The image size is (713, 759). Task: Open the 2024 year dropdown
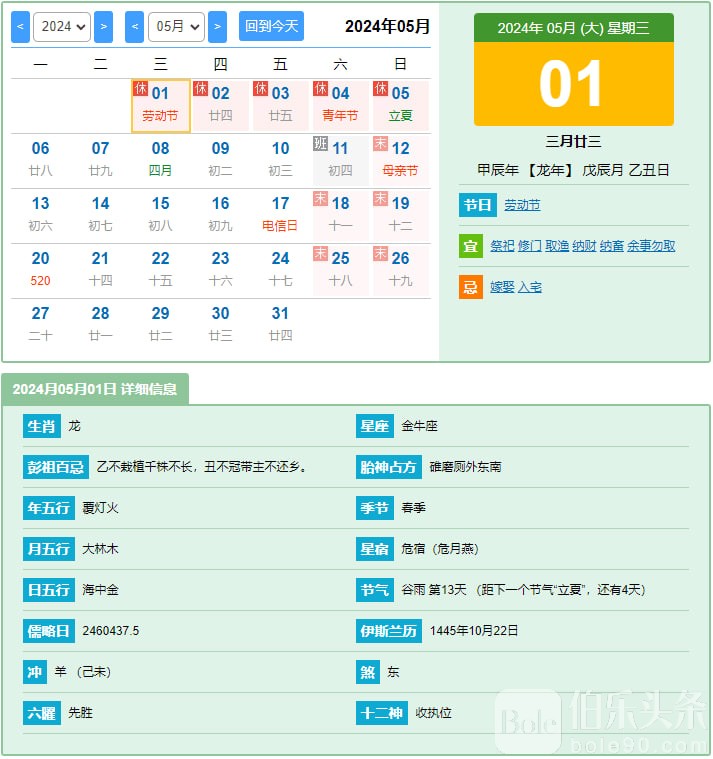[61, 27]
